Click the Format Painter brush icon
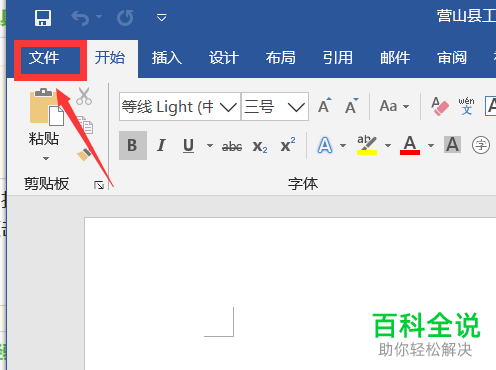Image resolution: width=496 pixels, height=370 pixels. pyautogui.click(x=84, y=154)
